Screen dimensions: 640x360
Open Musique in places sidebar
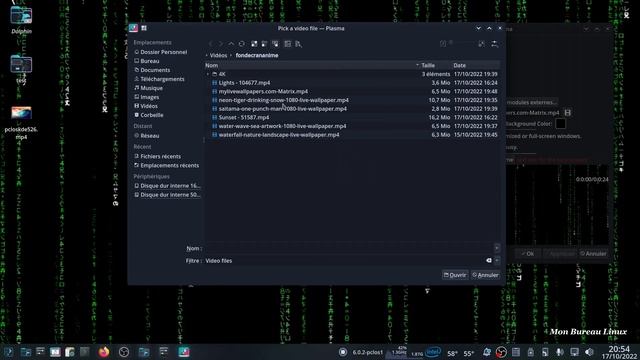coord(151,88)
